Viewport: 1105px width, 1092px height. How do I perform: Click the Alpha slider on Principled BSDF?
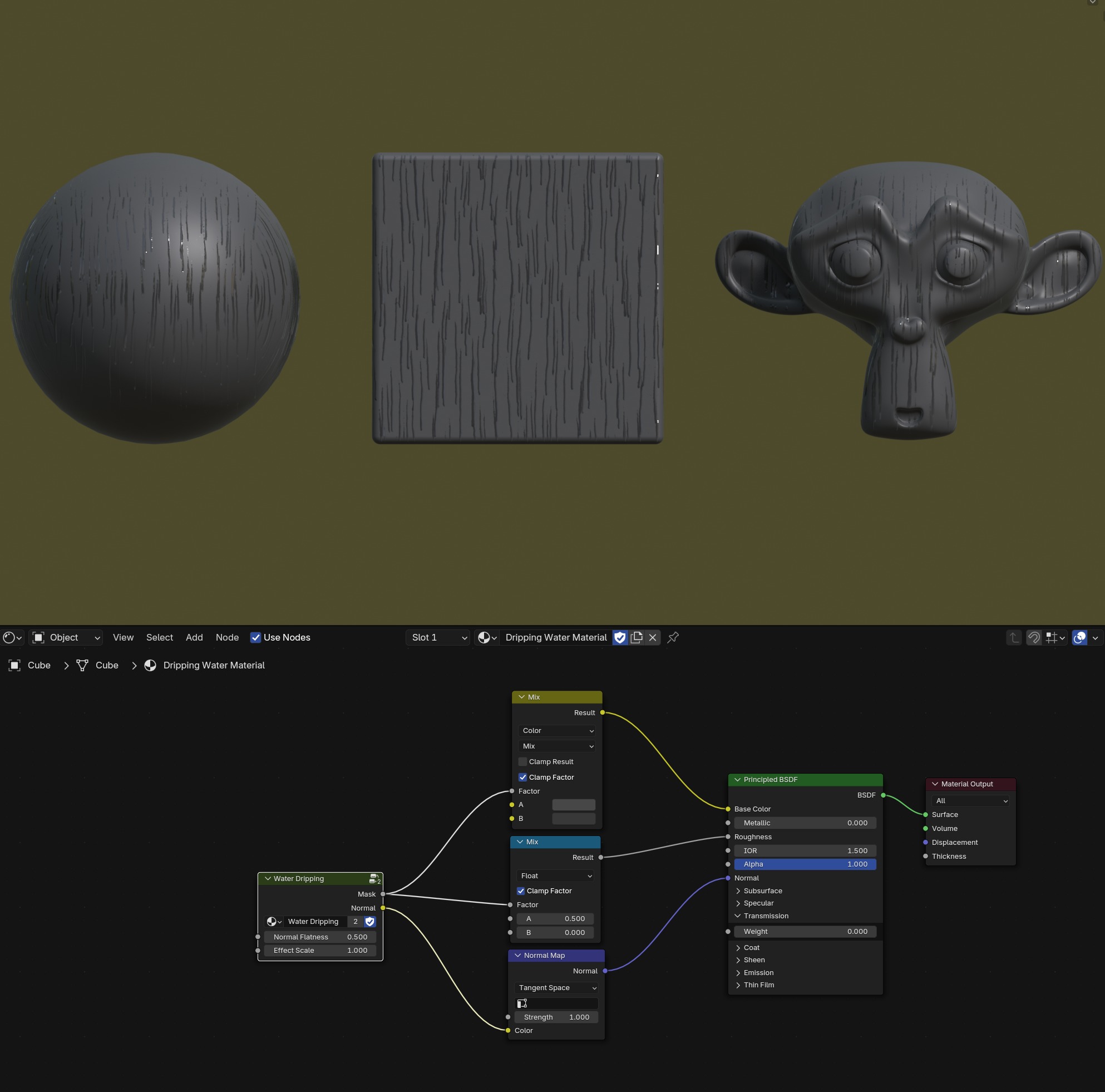805,864
